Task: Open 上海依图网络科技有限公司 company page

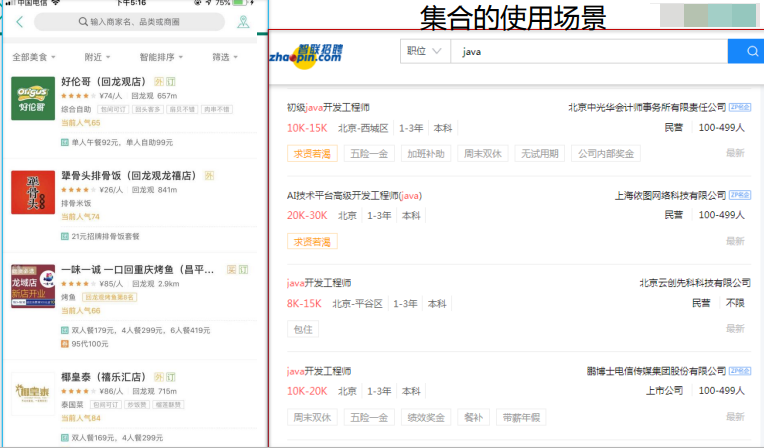Action: [x=670, y=195]
